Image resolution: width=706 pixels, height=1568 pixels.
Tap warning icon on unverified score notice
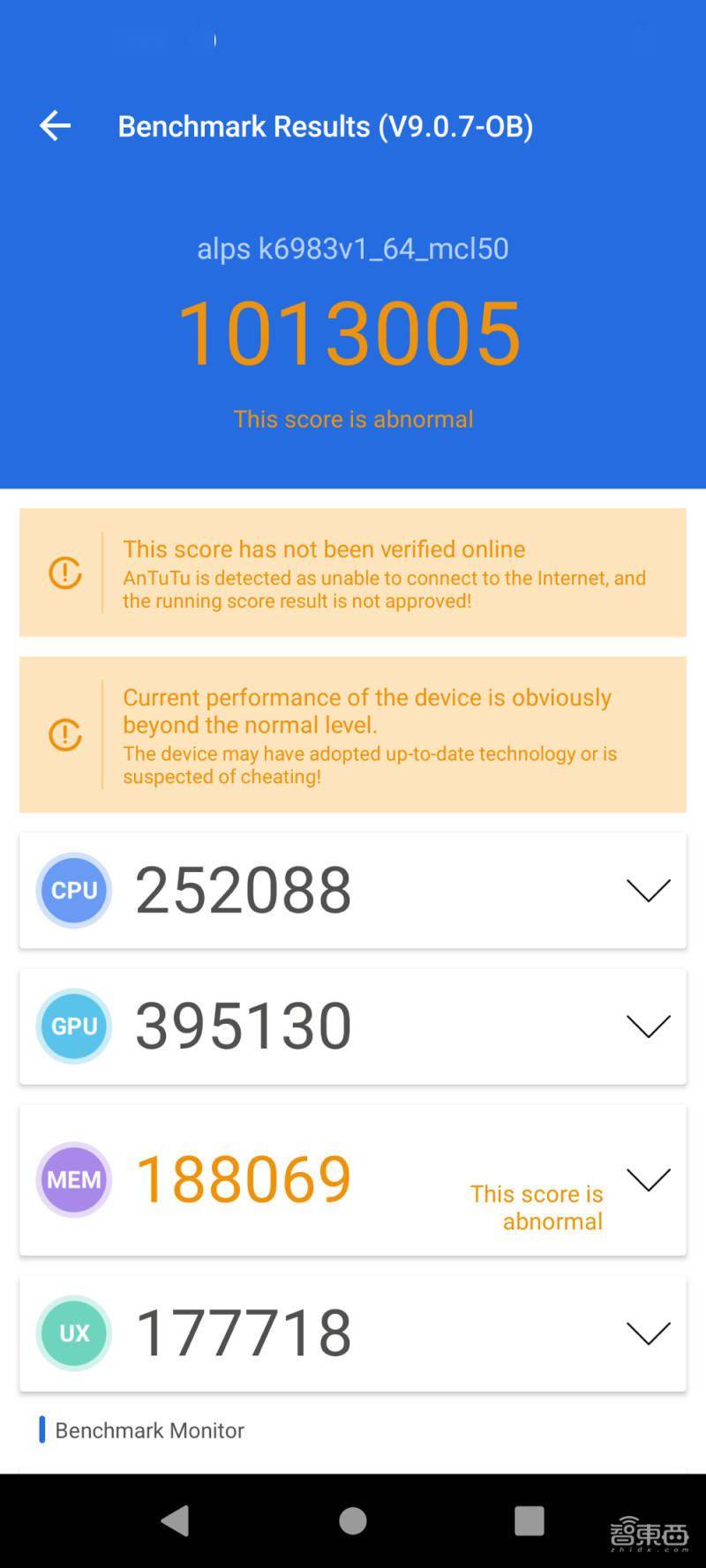65,573
